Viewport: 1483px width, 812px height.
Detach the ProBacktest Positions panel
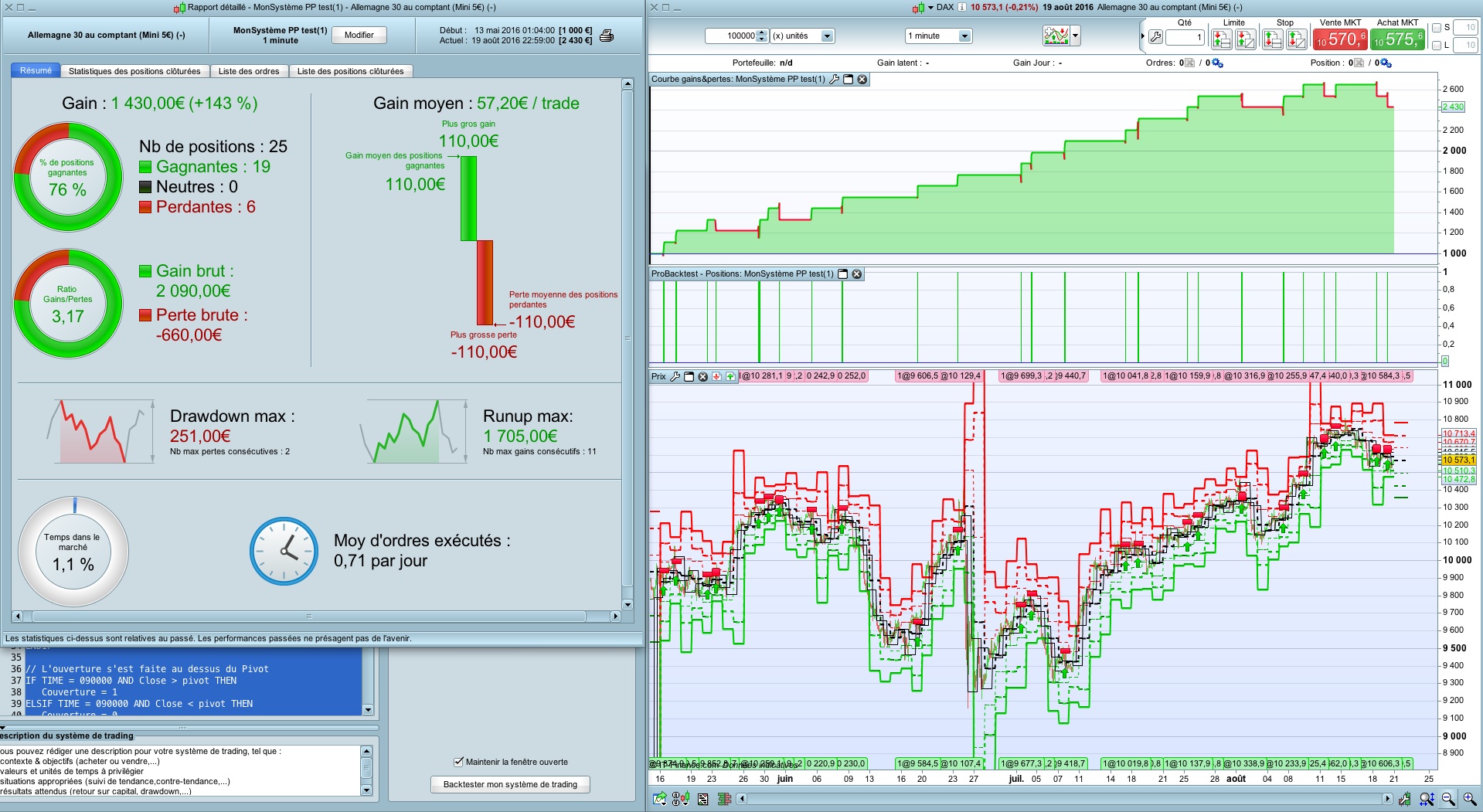pyautogui.click(x=843, y=273)
